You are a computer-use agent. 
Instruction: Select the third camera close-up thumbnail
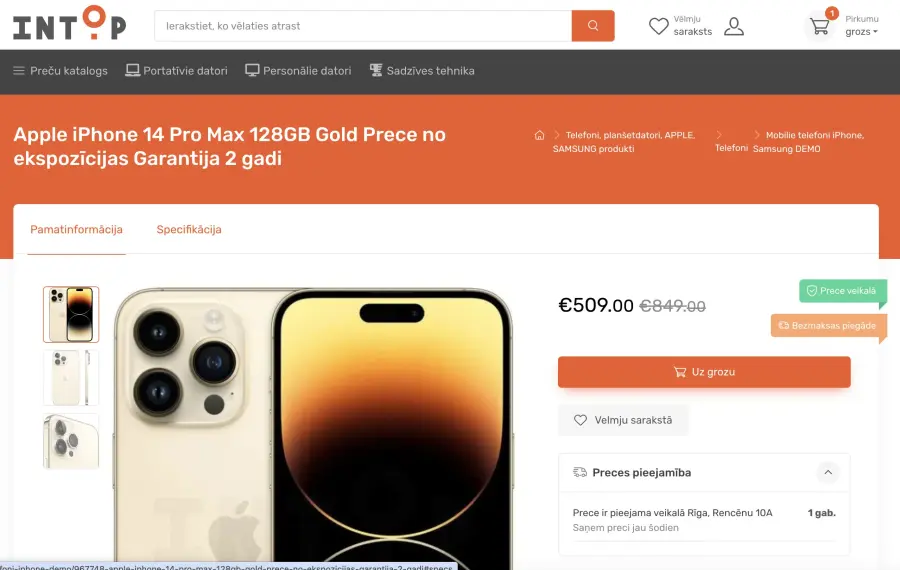click(71, 441)
